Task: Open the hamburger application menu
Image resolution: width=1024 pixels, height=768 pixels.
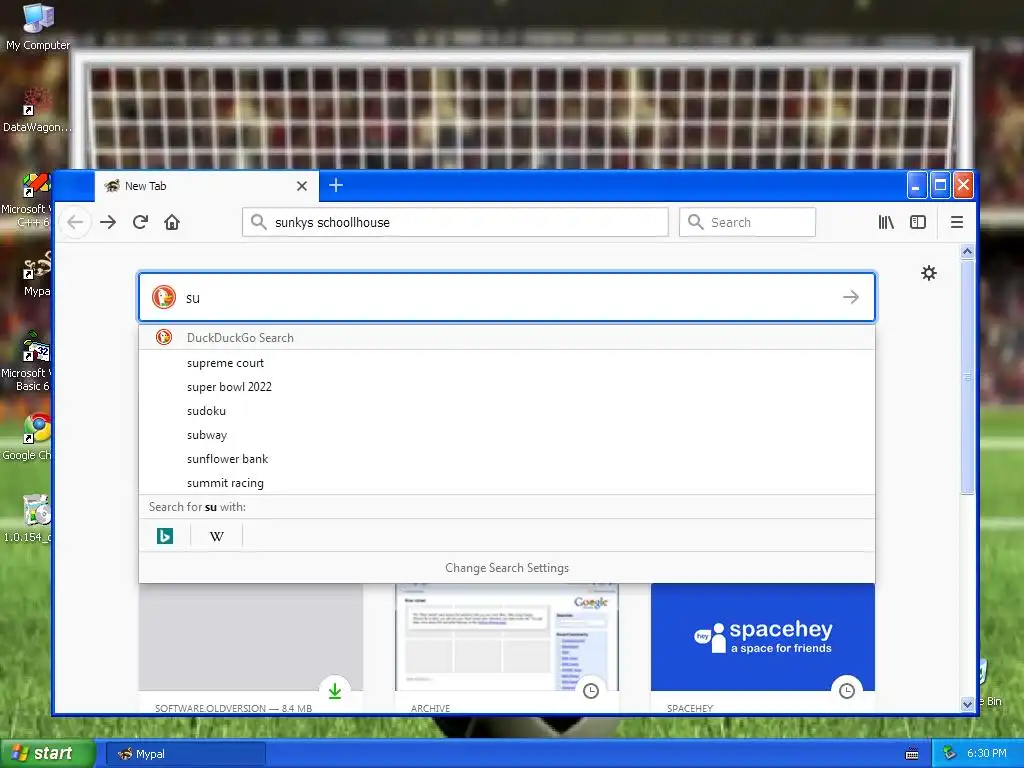Action: (x=957, y=222)
